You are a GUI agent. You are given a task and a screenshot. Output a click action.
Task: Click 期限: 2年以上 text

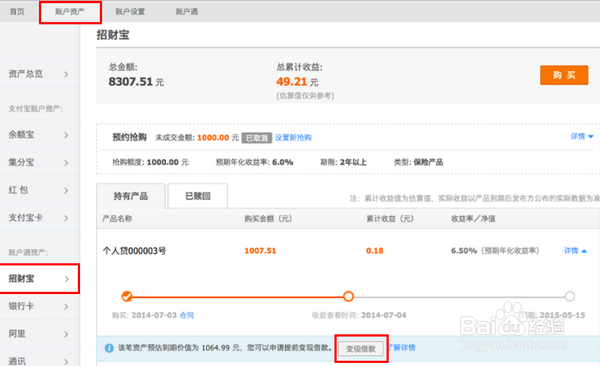click(343, 162)
